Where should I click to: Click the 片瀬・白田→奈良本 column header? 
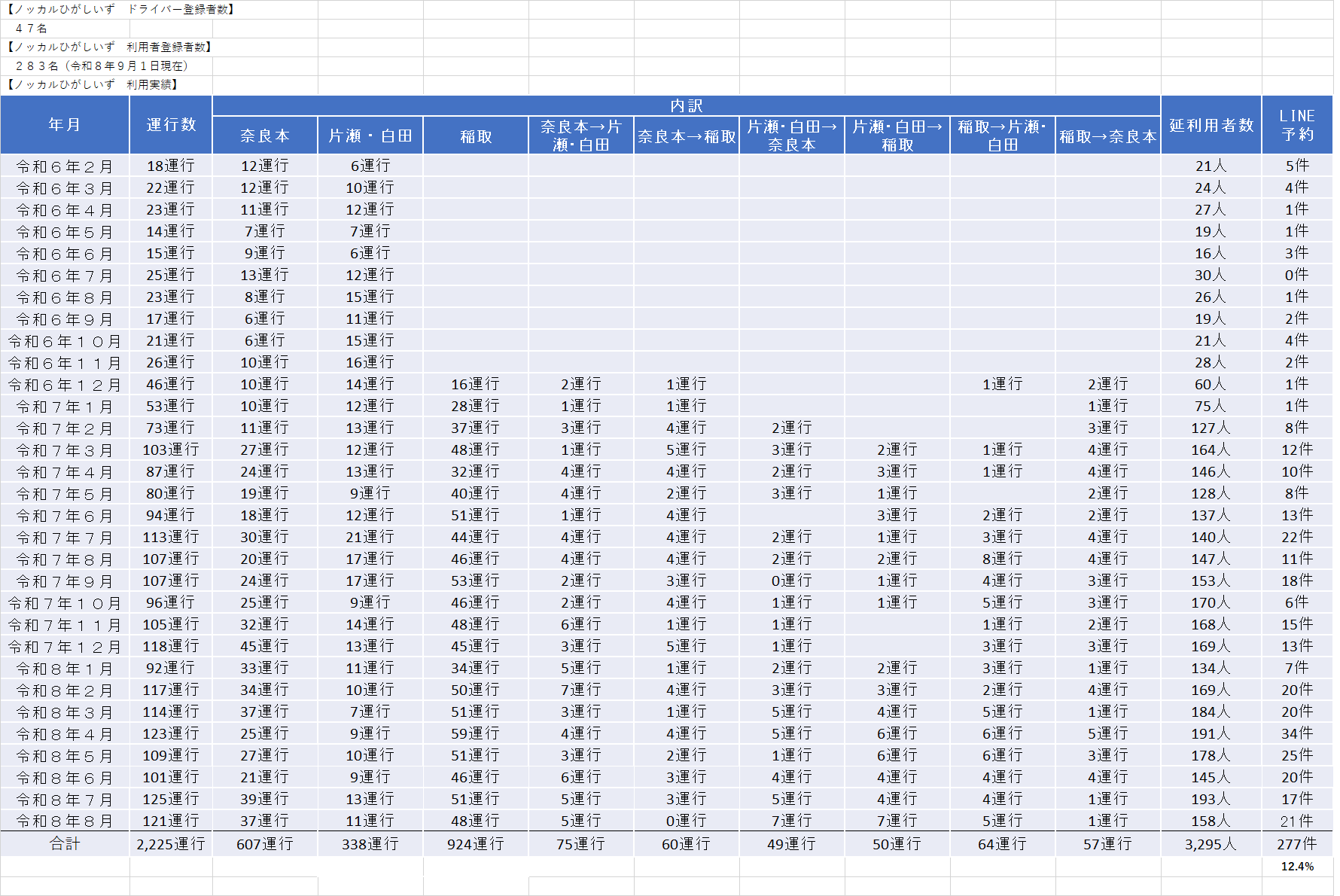[792, 136]
